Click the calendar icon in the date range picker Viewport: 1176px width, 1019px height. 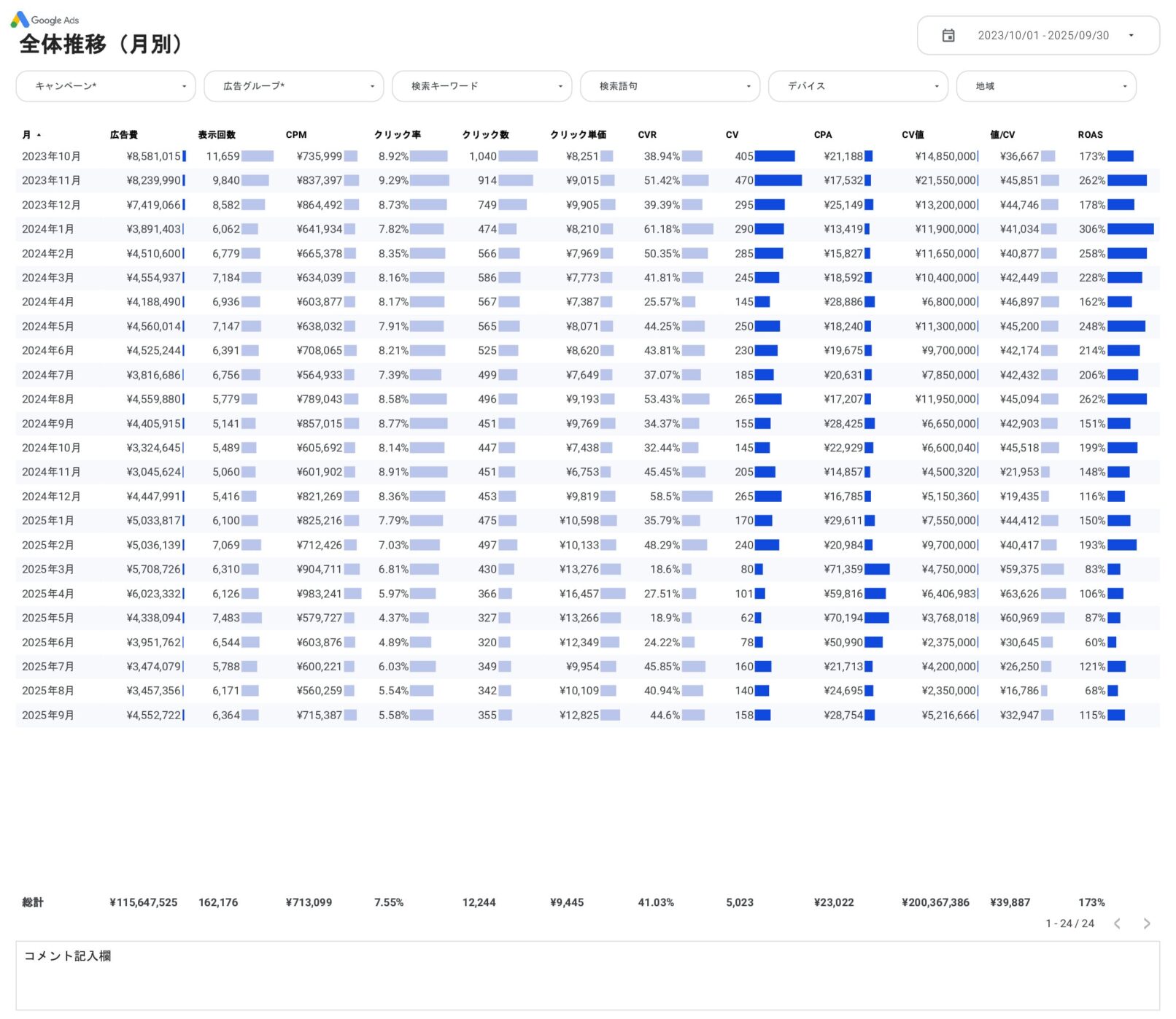(949, 35)
